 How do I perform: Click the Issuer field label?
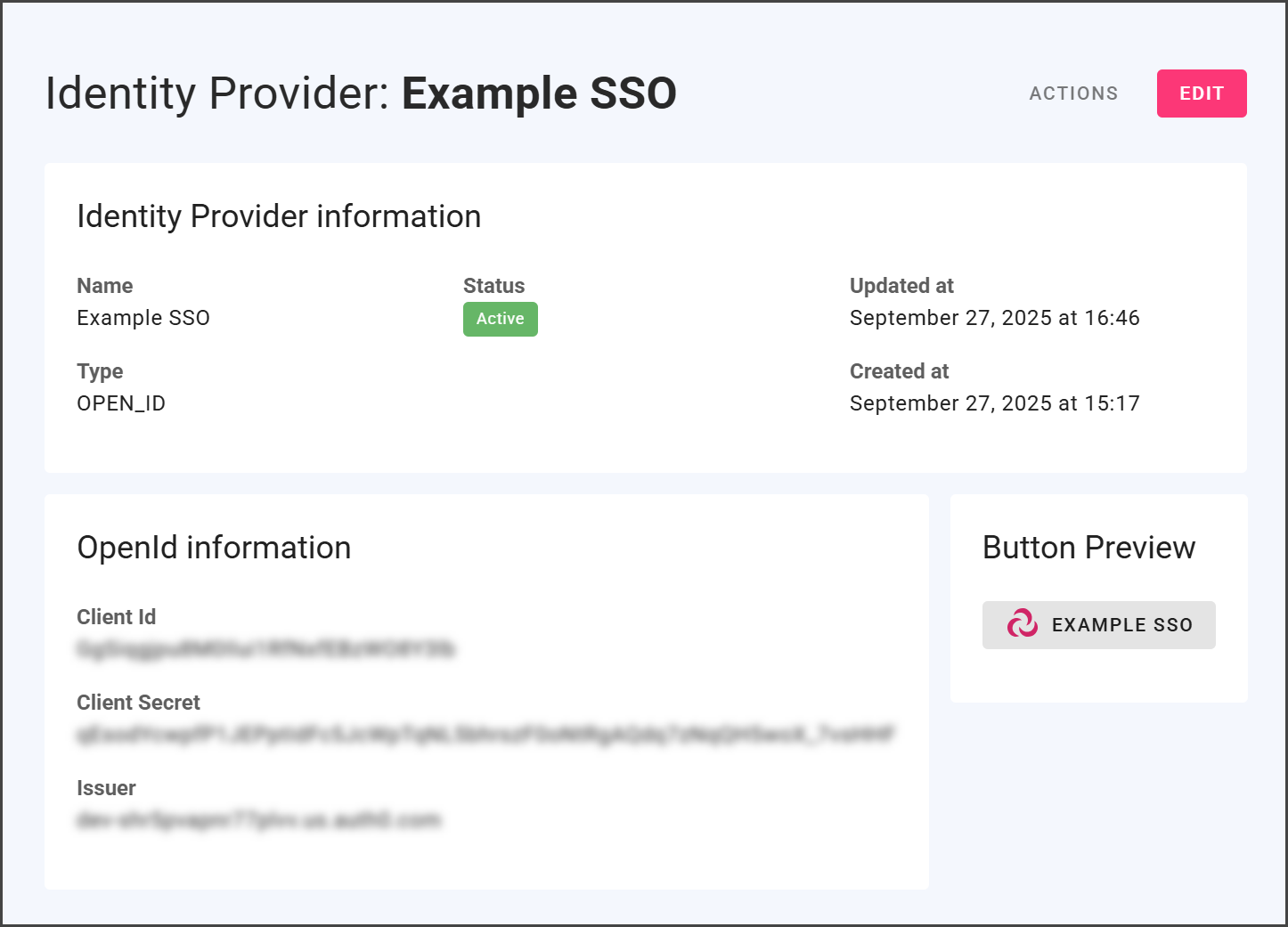click(106, 788)
